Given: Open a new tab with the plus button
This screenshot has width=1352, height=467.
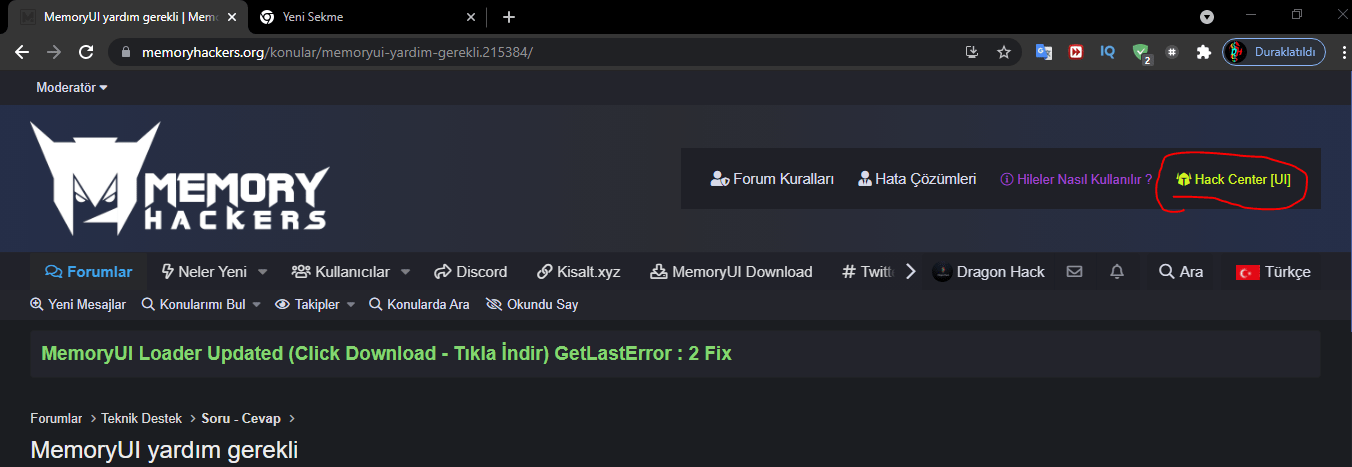Looking at the screenshot, I should coord(509,17).
